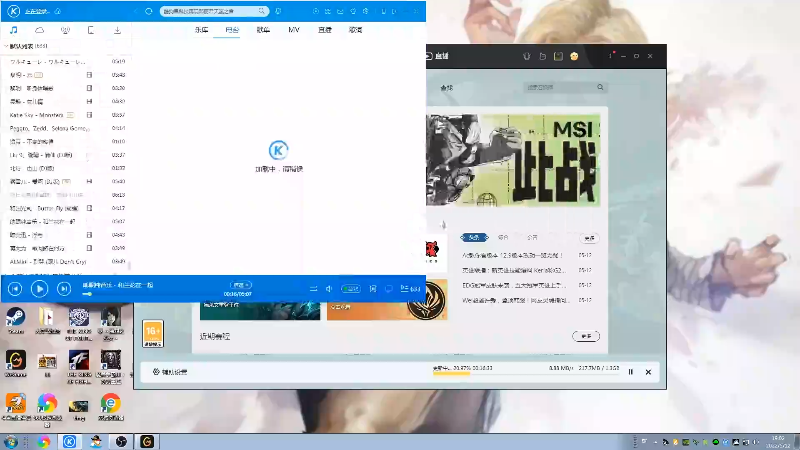Seek using the KuGou playback progress bar
This screenshot has height=450, width=800.
(168, 294)
